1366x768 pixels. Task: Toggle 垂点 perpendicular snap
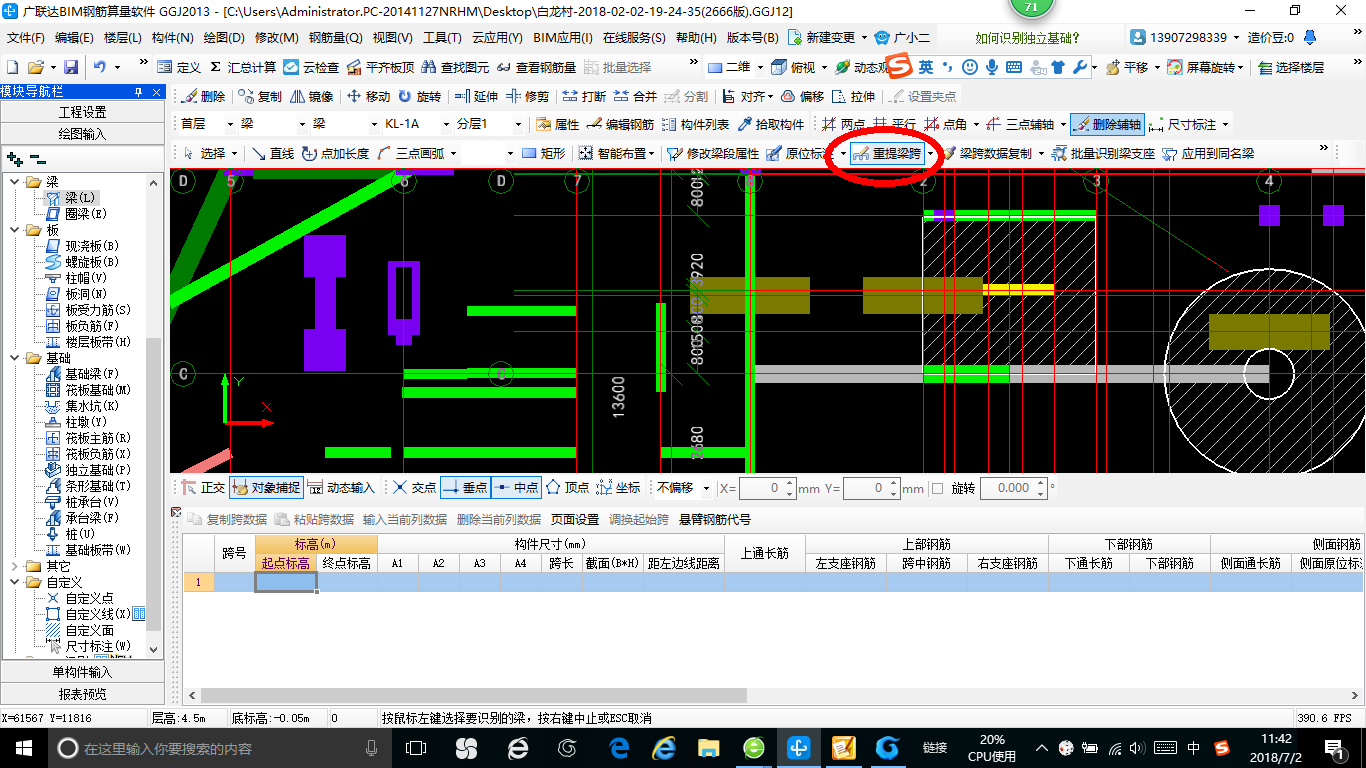465,488
